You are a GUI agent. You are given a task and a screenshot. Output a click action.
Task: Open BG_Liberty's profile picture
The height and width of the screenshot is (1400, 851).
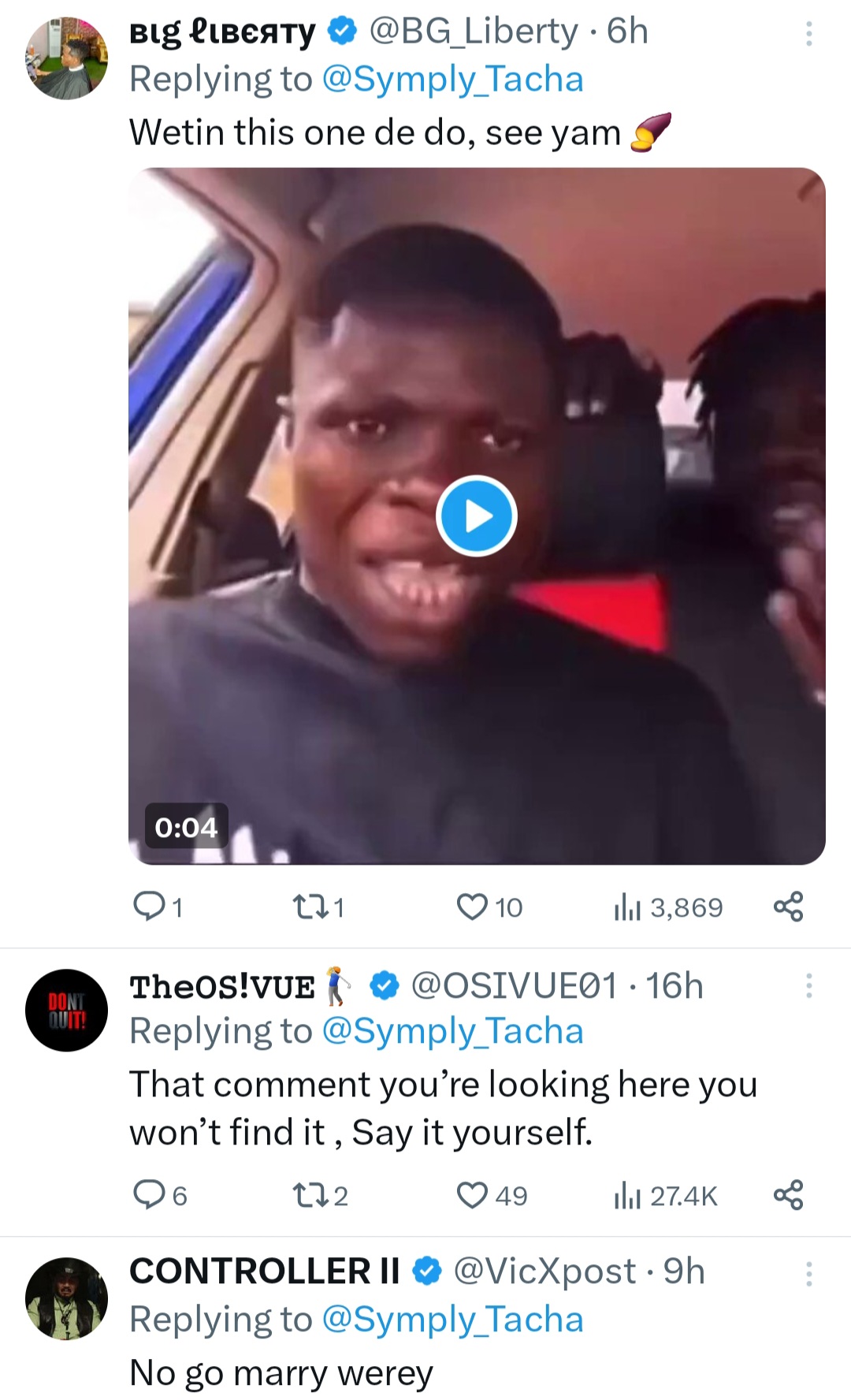[66, 58]
